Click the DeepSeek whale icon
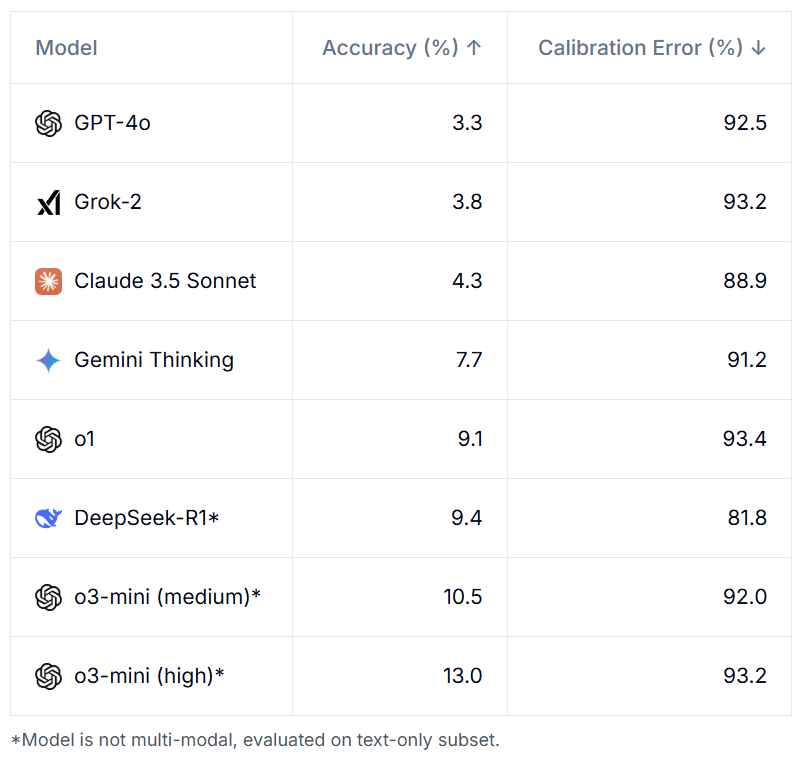802x758 pixels. click(x=48, y=518)
